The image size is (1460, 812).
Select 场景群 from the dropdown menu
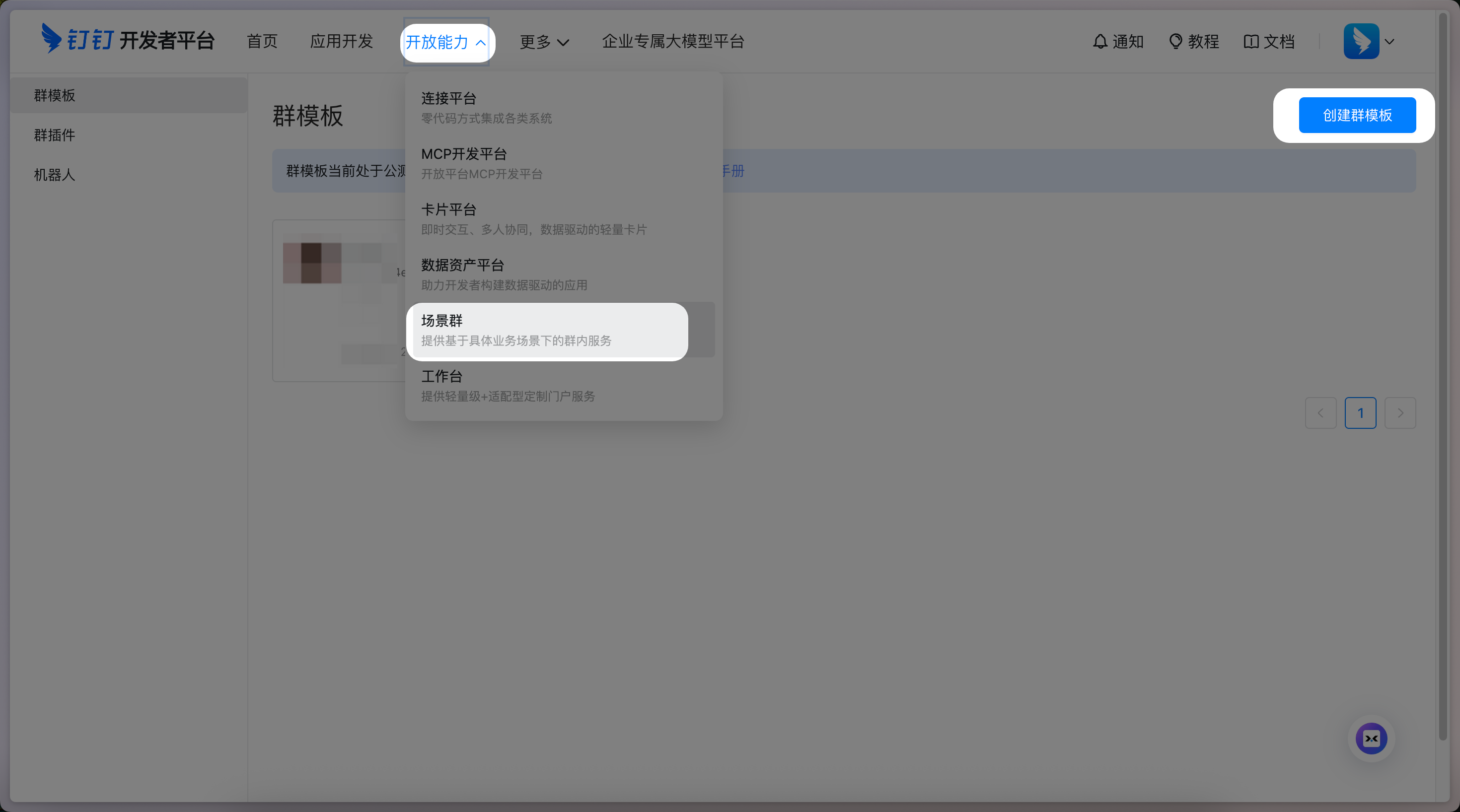coord(564,330)
